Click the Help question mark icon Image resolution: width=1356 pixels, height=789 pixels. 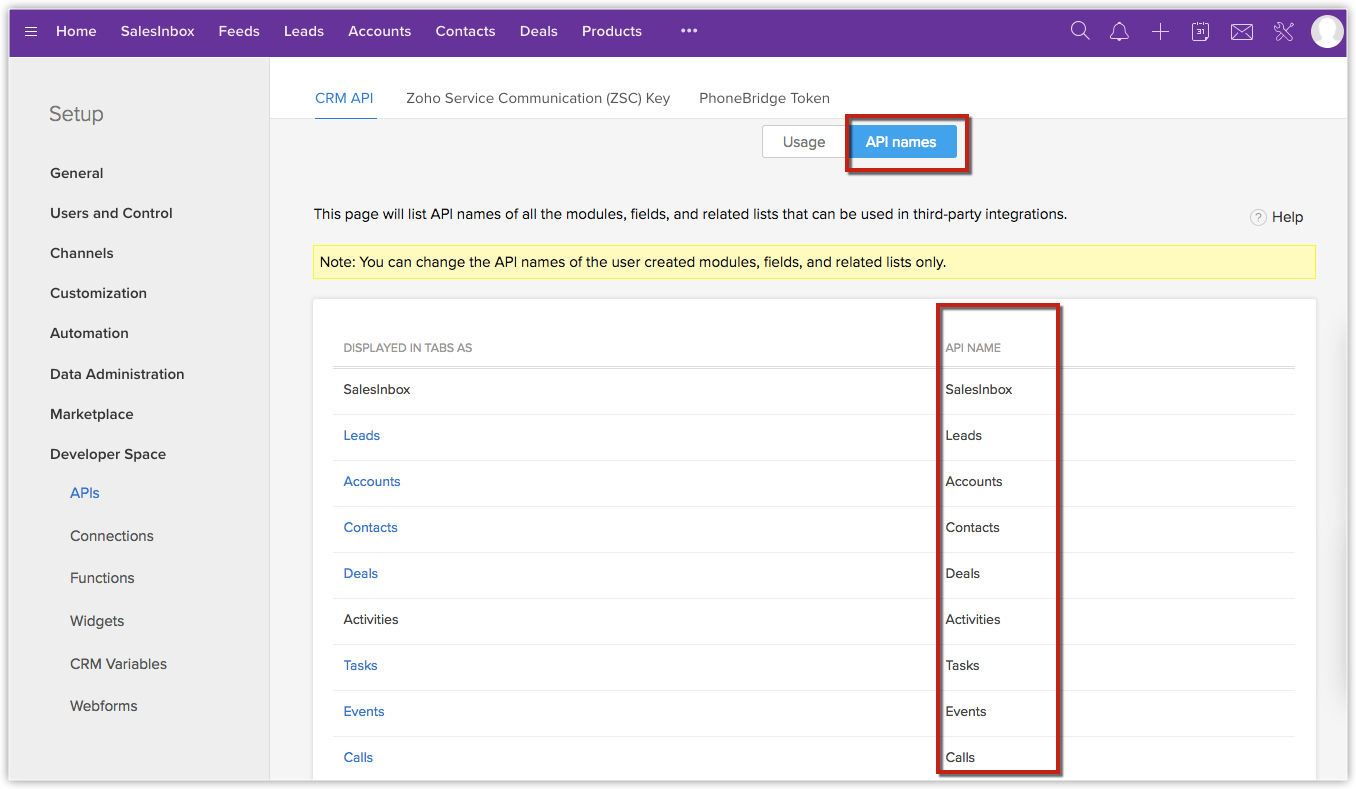click(x=1258, y=217)
